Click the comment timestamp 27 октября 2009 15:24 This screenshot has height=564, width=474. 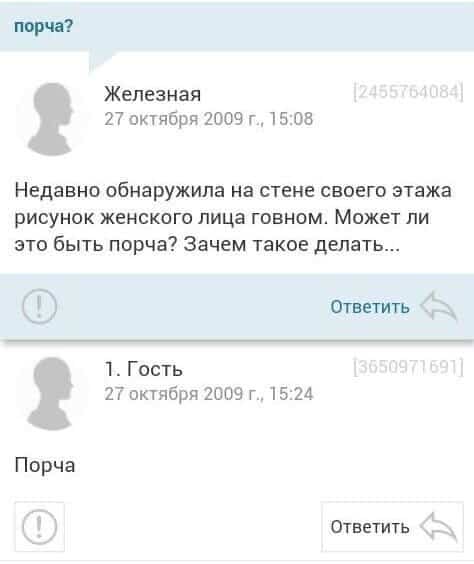[209, 394]
